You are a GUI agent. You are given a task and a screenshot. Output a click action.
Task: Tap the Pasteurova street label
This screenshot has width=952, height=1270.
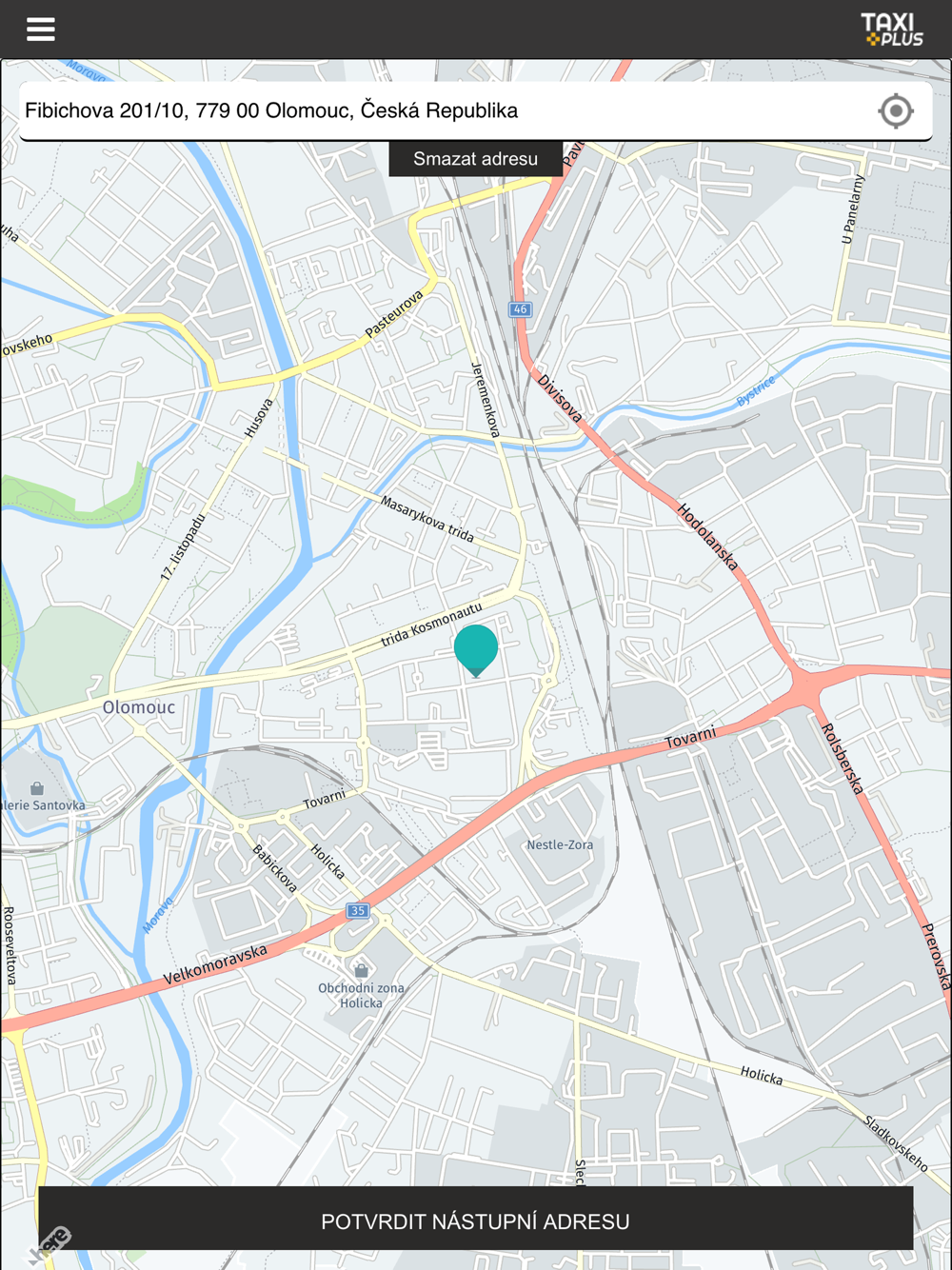click(394, 315)
